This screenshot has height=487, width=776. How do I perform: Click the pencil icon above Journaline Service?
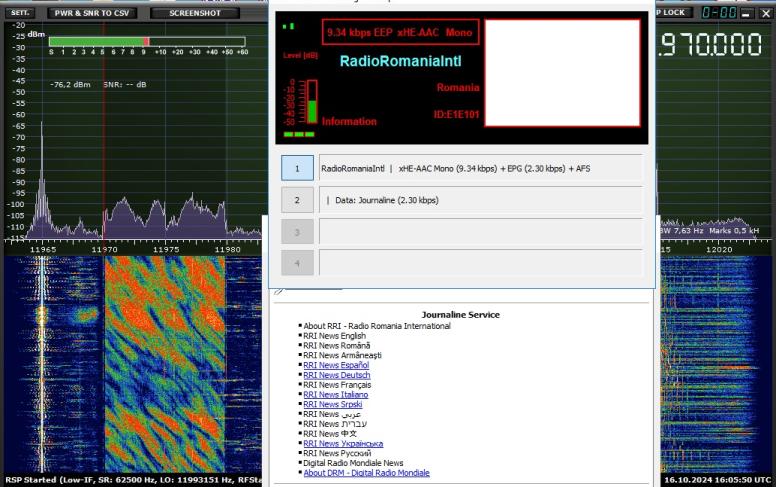point(279,291)
